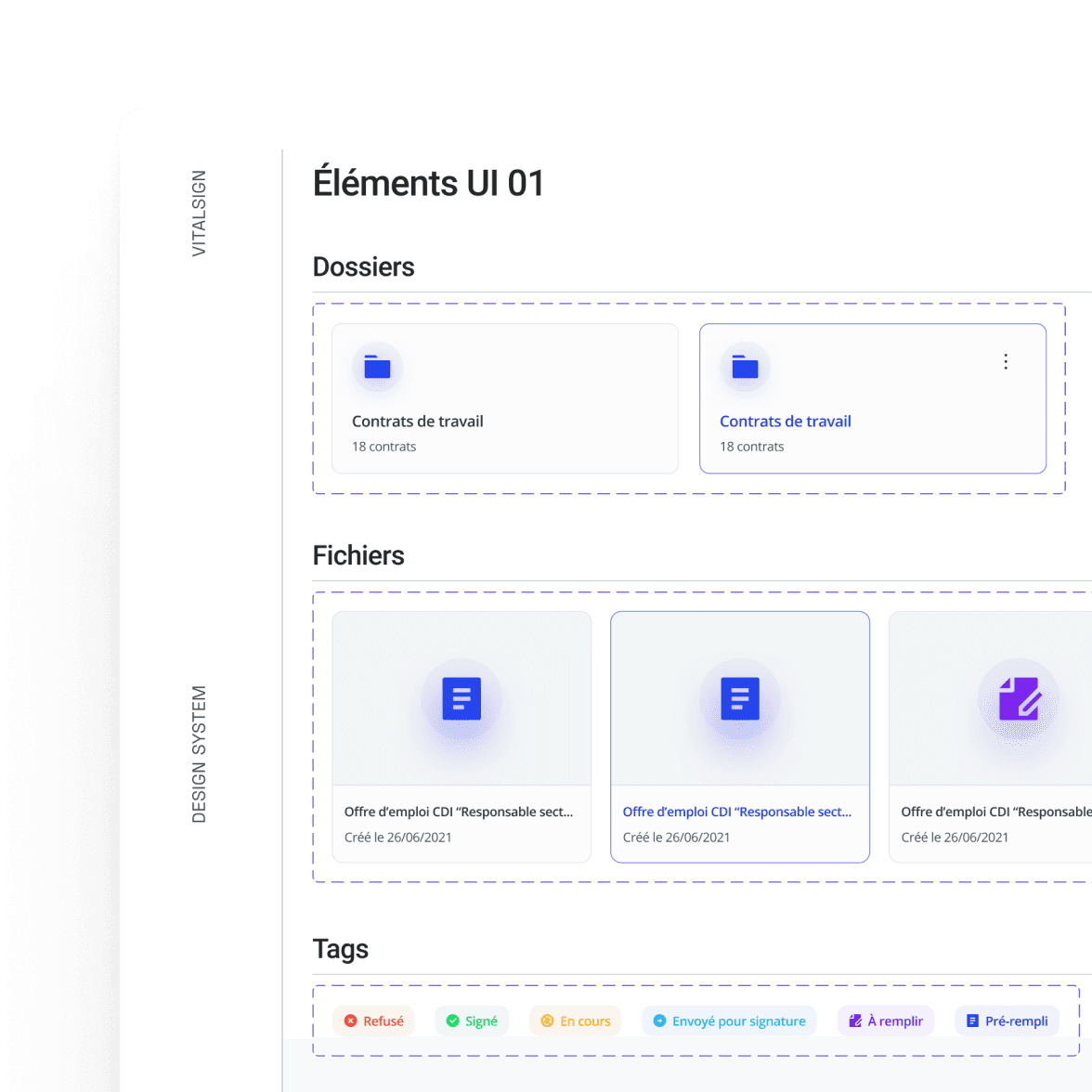This screenshot has height=1092, width=1092.
Task: Click the '18 contrats' text in the first folder card
Action: tap(383, 447)
